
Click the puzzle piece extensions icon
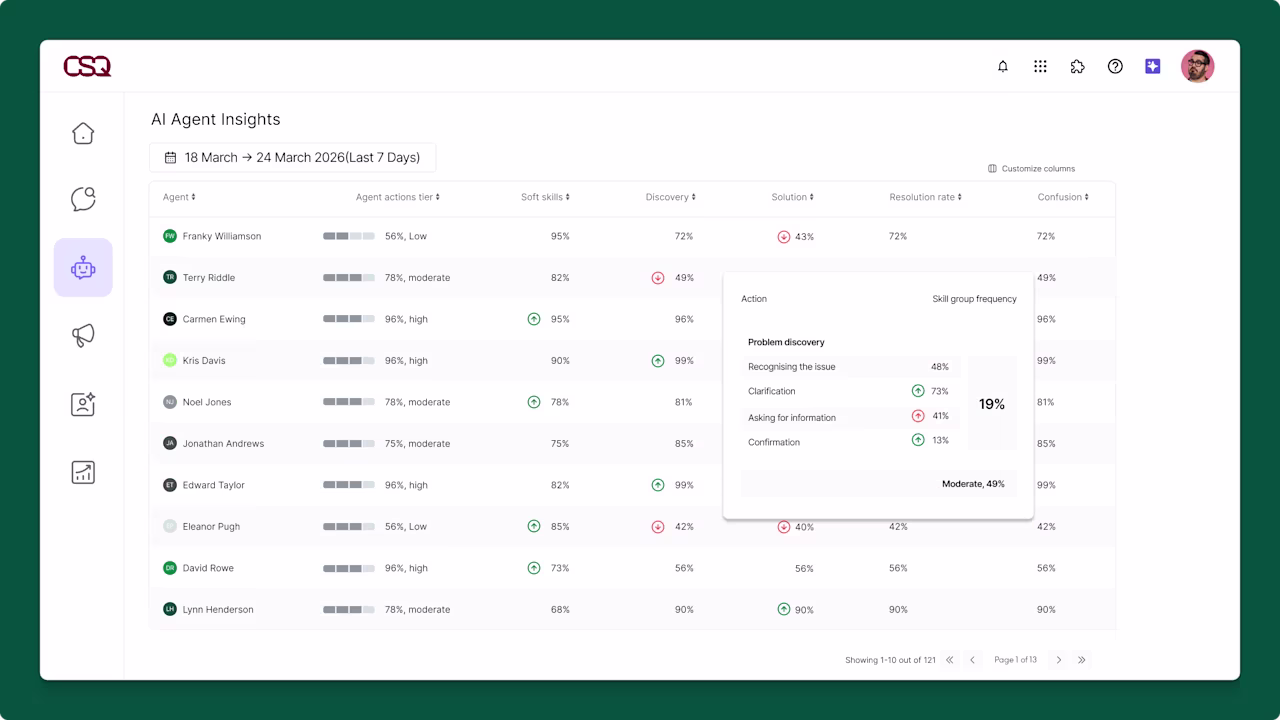click(1077, 66)
